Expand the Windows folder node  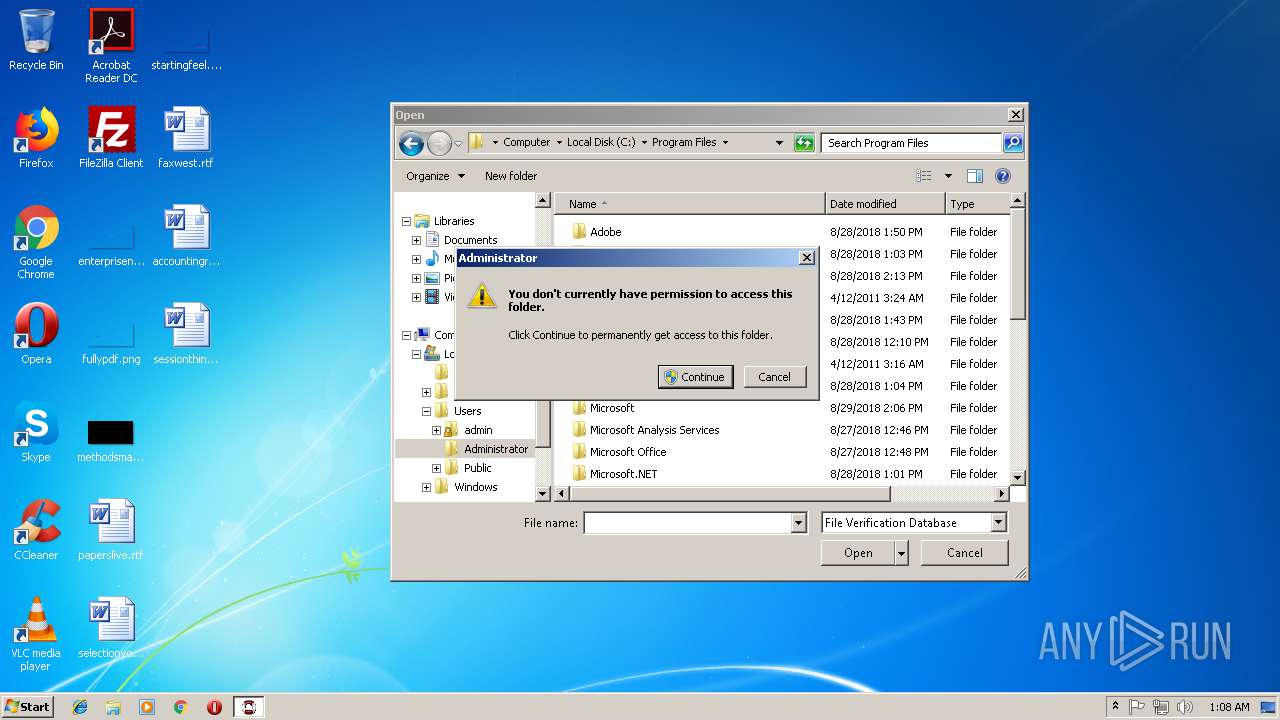427,487
